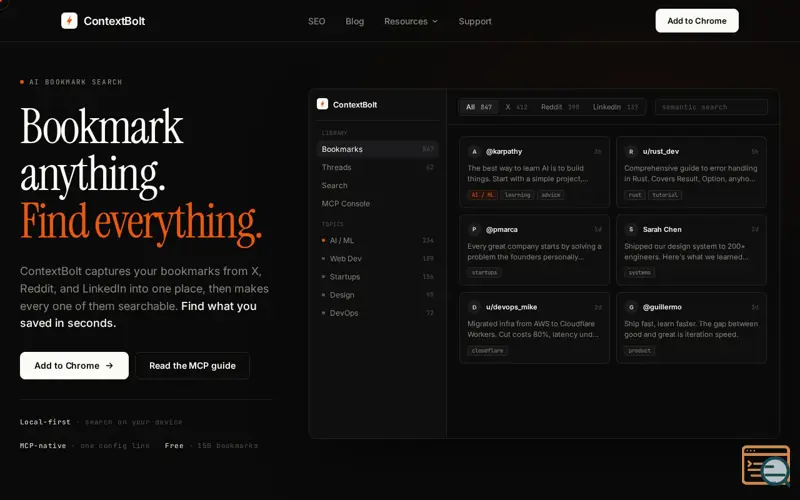Open the @pmarca great company post text
This screenshot has height=500, width=800.
click(x=534, y=252)
